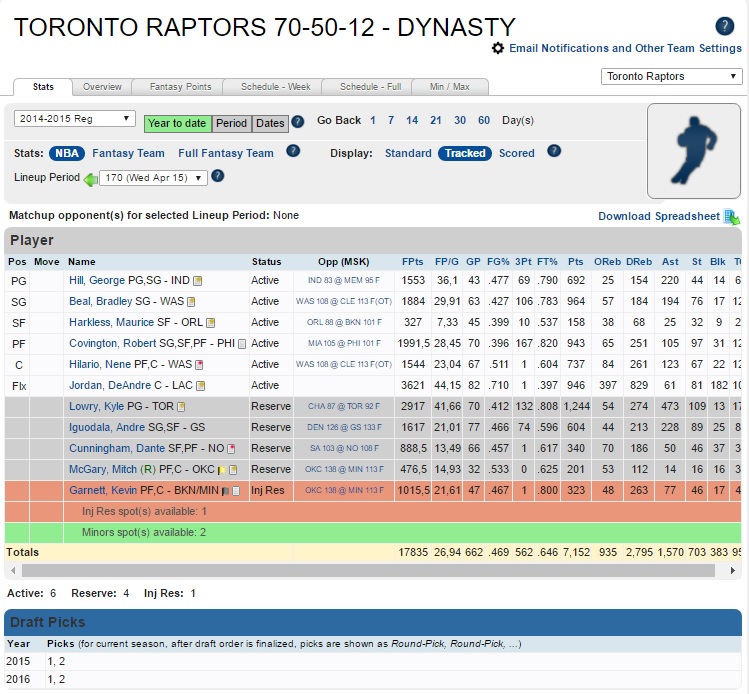Open DeAndre Jordan player note icon
749x694 pixels.
pos(201,386)
